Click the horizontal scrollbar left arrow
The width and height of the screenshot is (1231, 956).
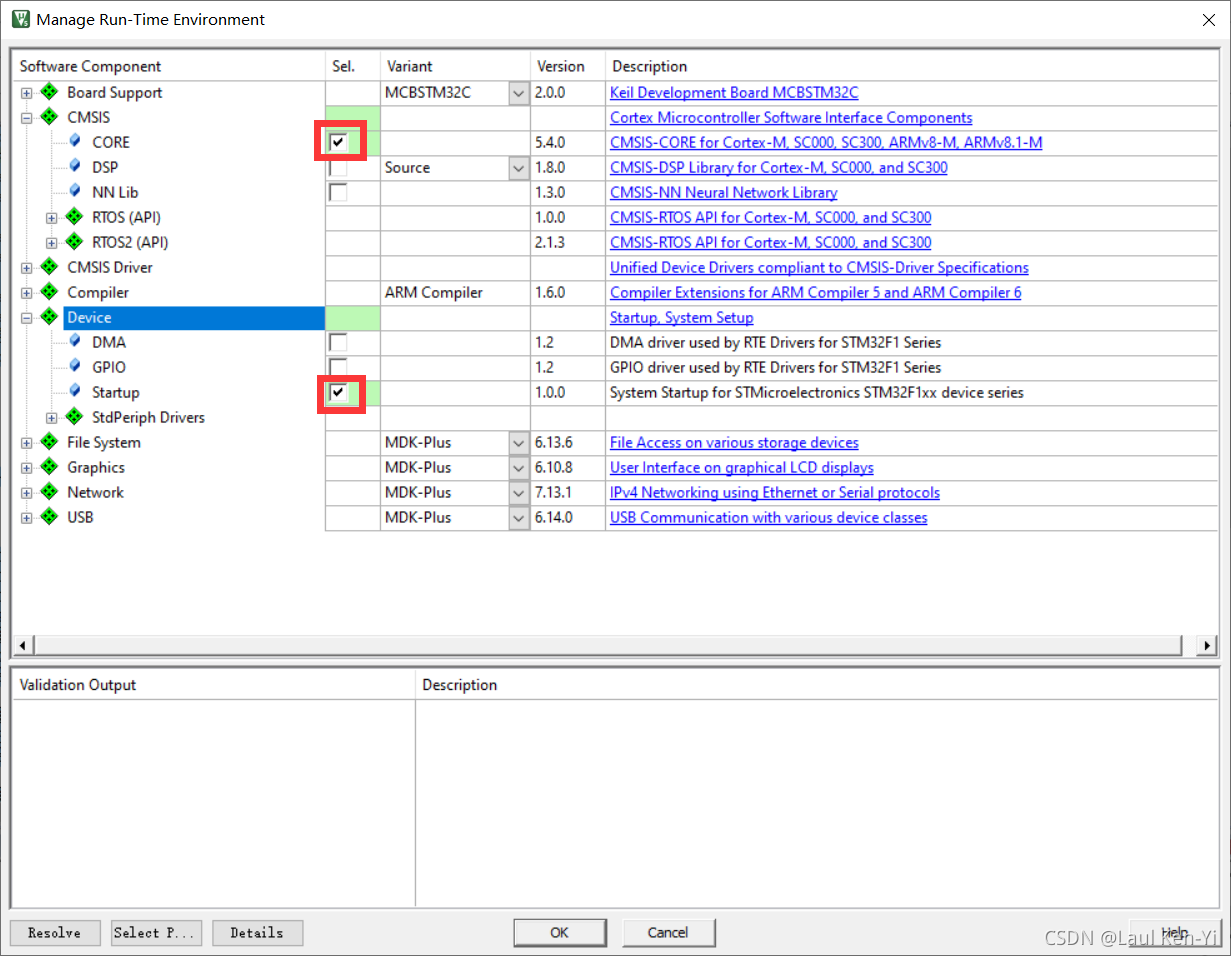click(x=22, y=645)
